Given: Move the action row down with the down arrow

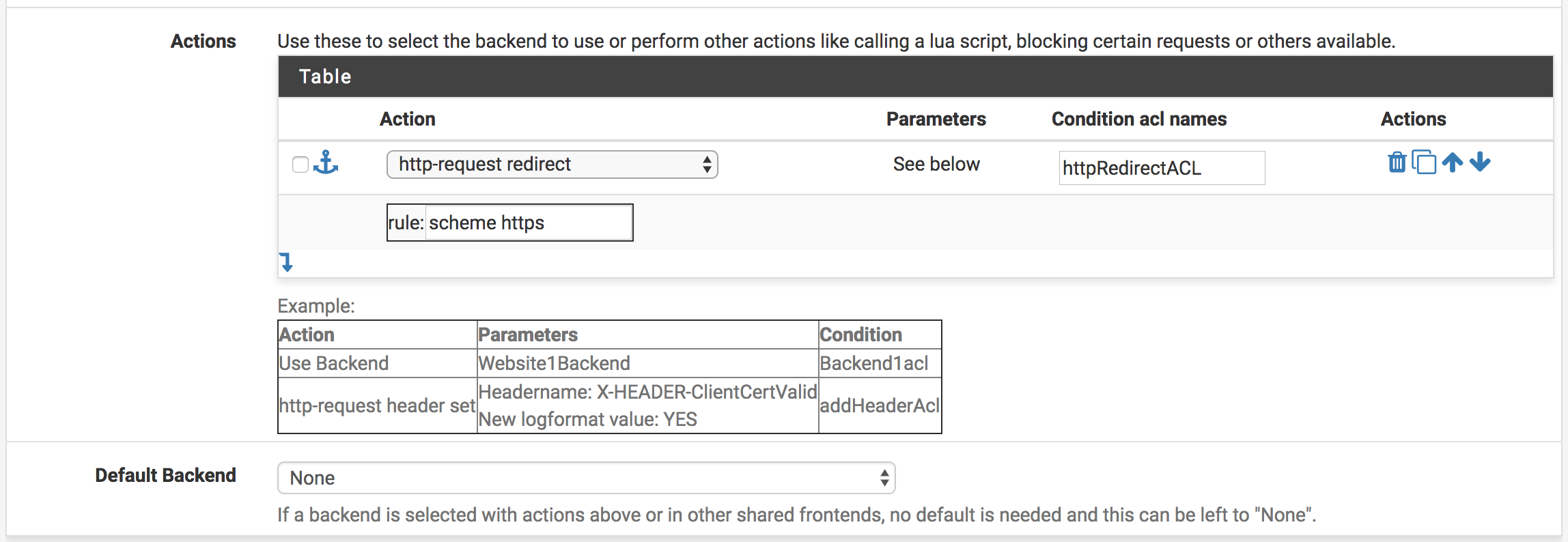Looking at the screenshot, I should click(x=1480, y=162).
